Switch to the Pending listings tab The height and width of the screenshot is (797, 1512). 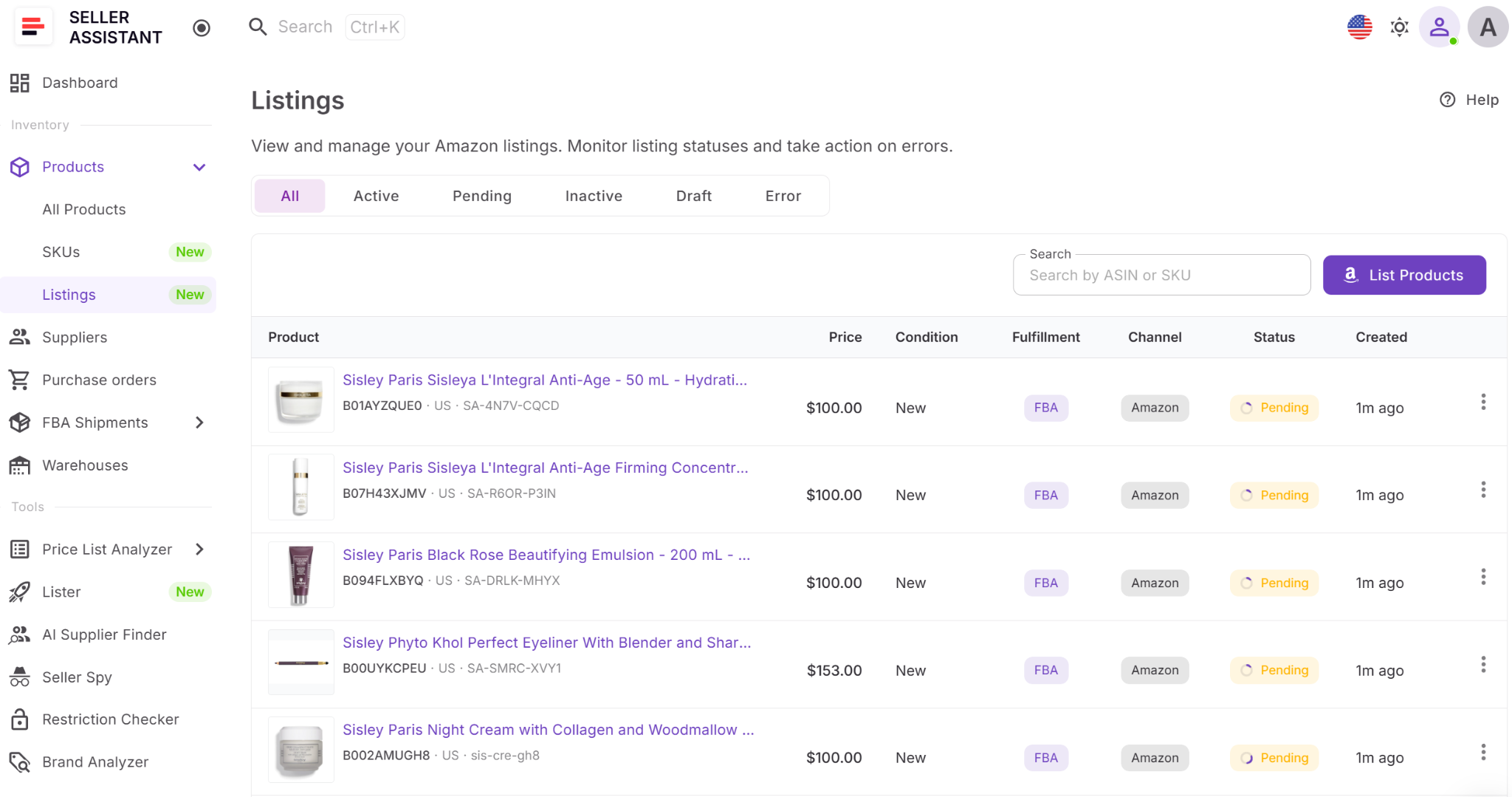pos(481,196)
